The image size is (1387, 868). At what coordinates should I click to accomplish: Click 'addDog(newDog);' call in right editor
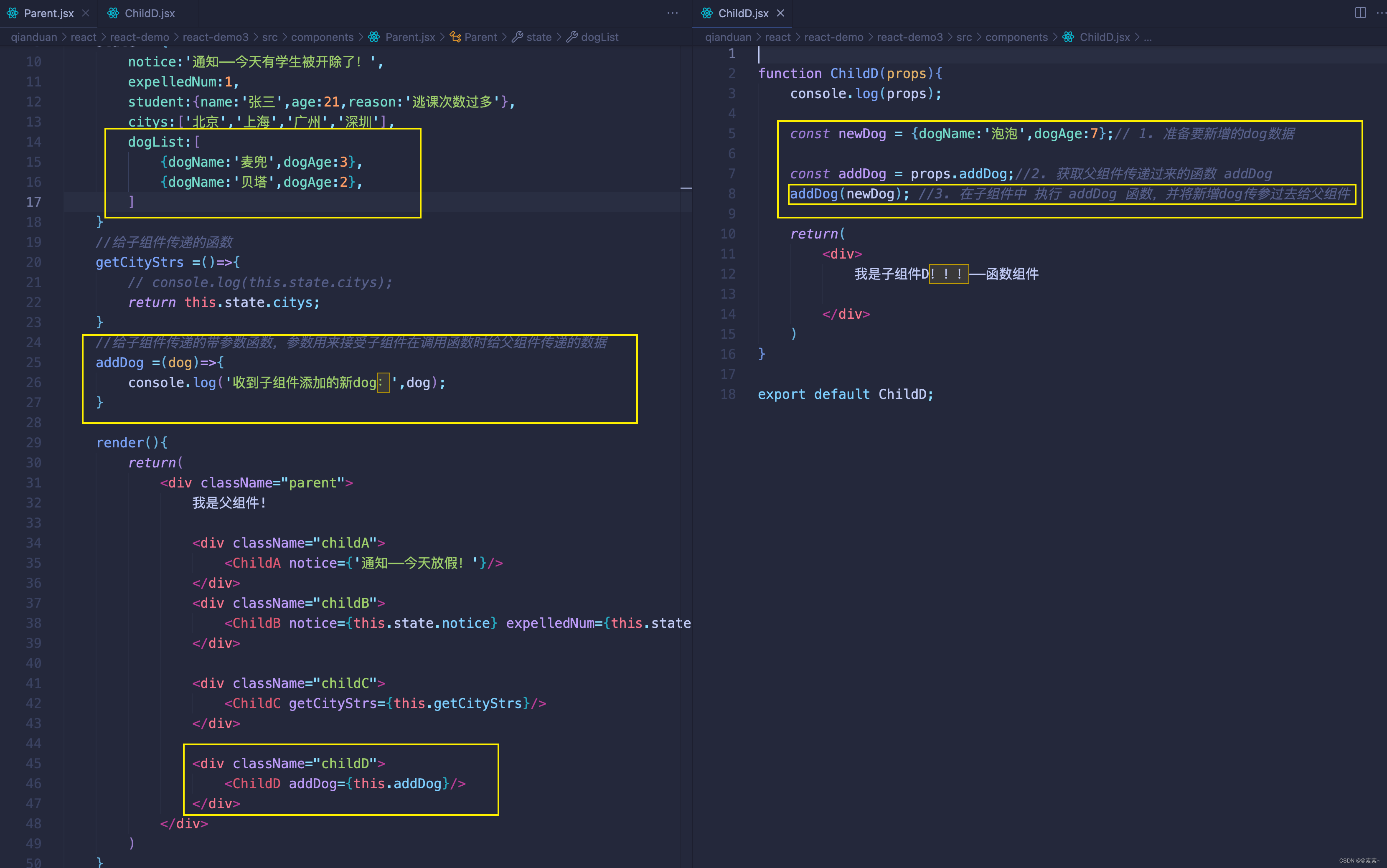point(850,194)
